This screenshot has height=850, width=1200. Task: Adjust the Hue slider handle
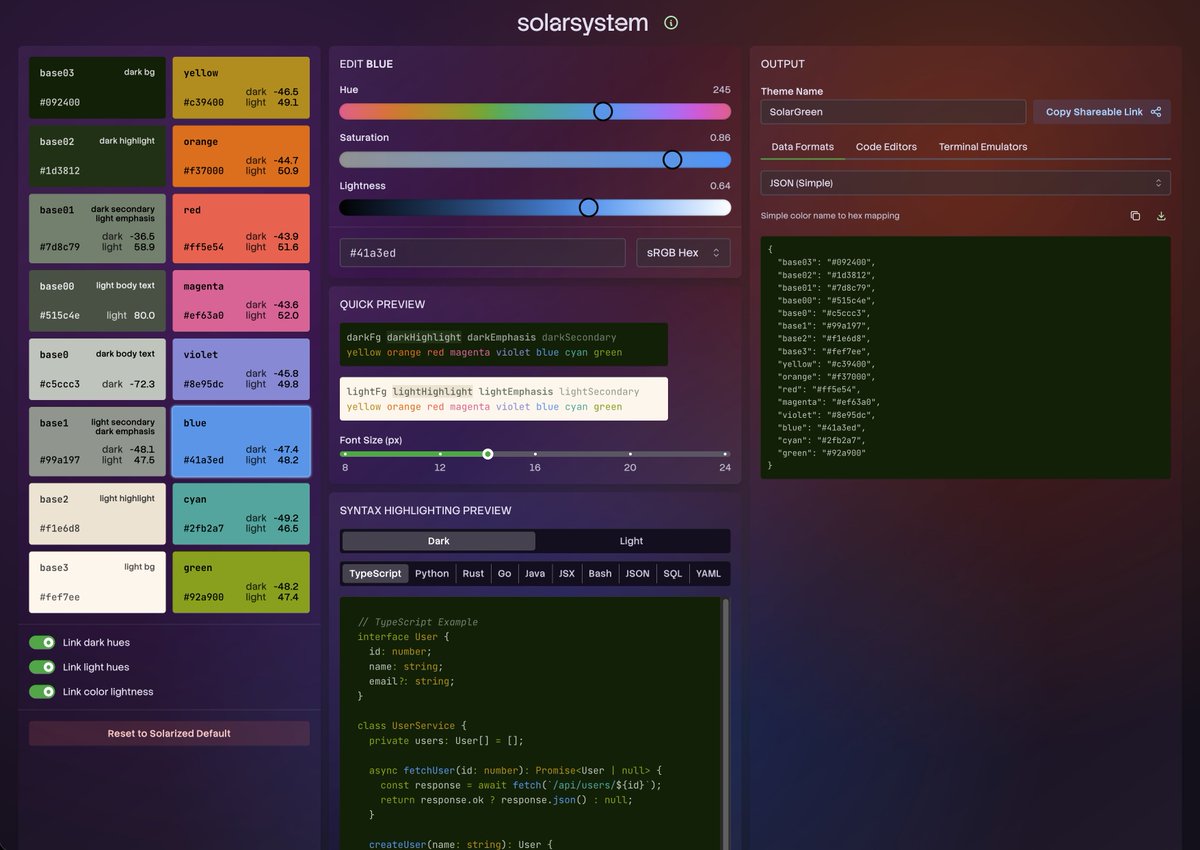(603, 111)
